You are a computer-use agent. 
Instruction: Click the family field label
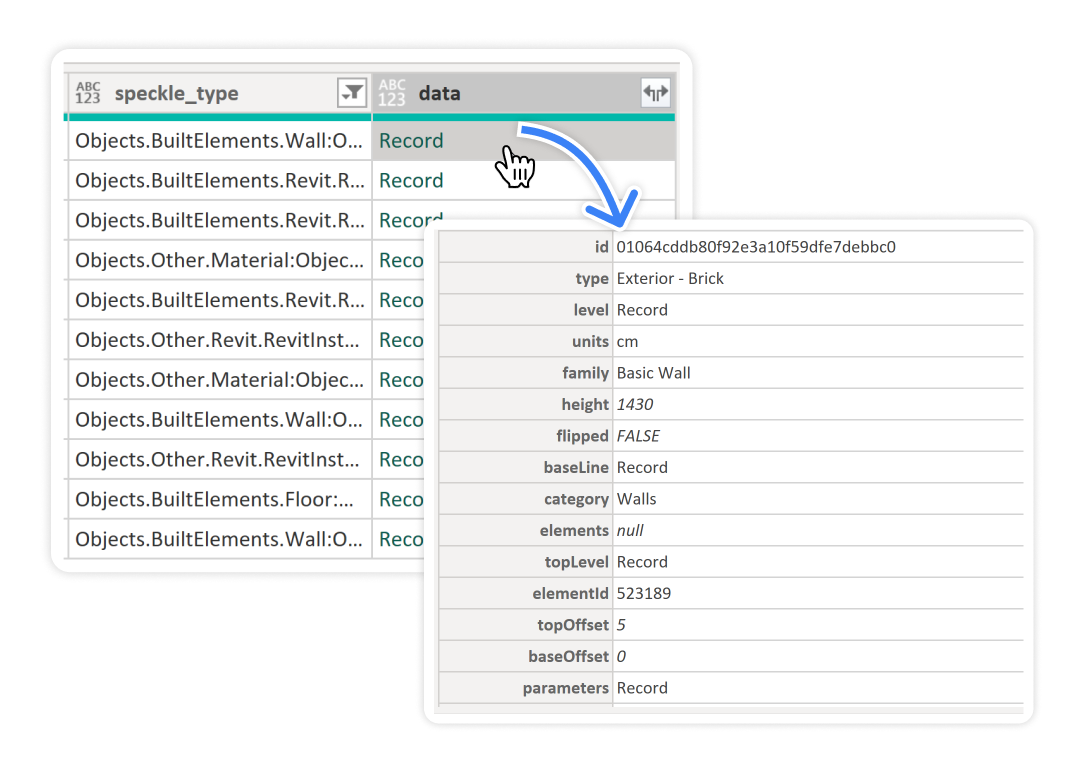(586, 373)
